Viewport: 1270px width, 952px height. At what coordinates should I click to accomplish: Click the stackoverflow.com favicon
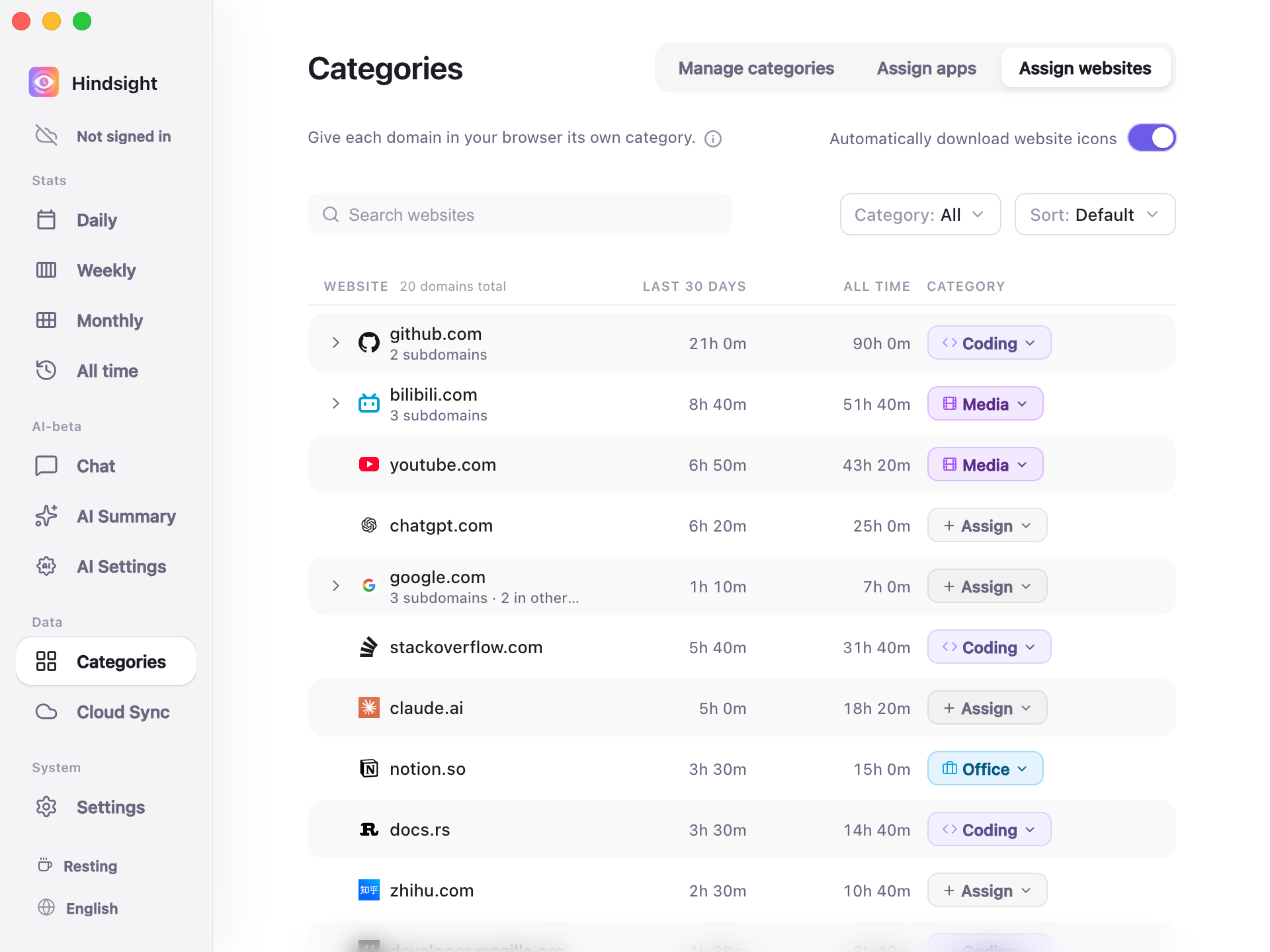click(x=369, y=647)
